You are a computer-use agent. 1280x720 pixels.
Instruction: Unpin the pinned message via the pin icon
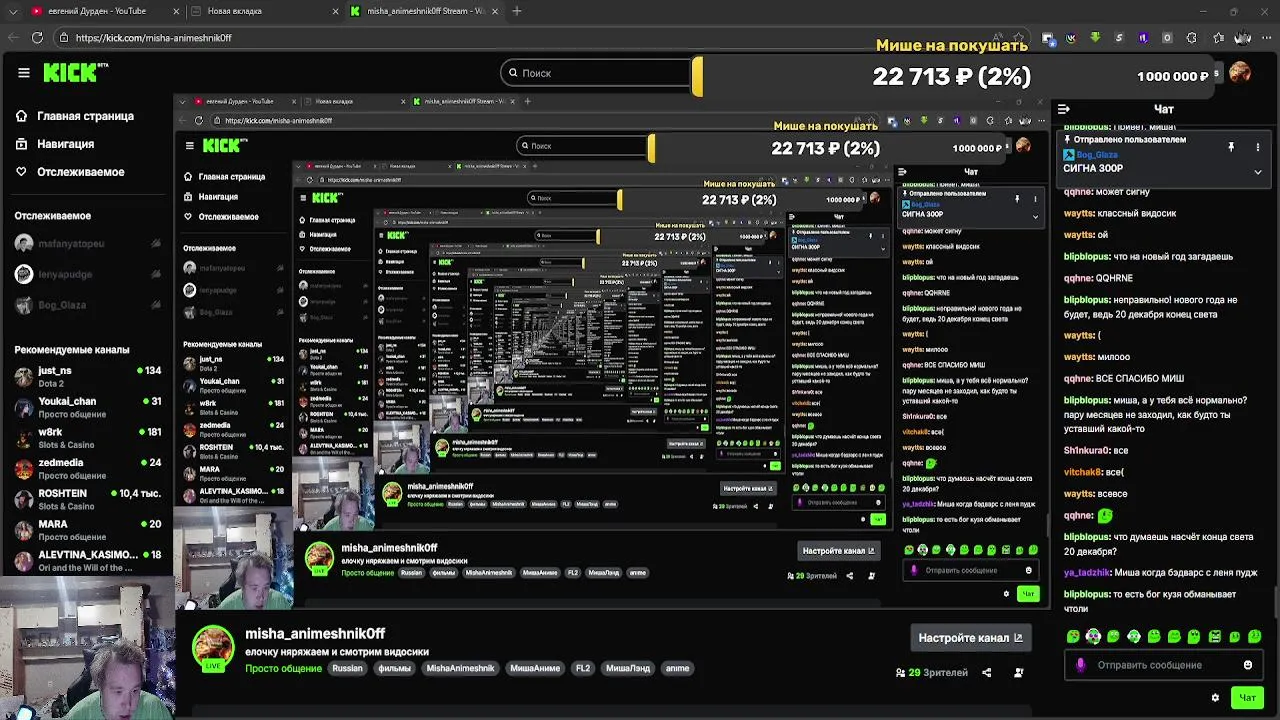pos(1231,147)
